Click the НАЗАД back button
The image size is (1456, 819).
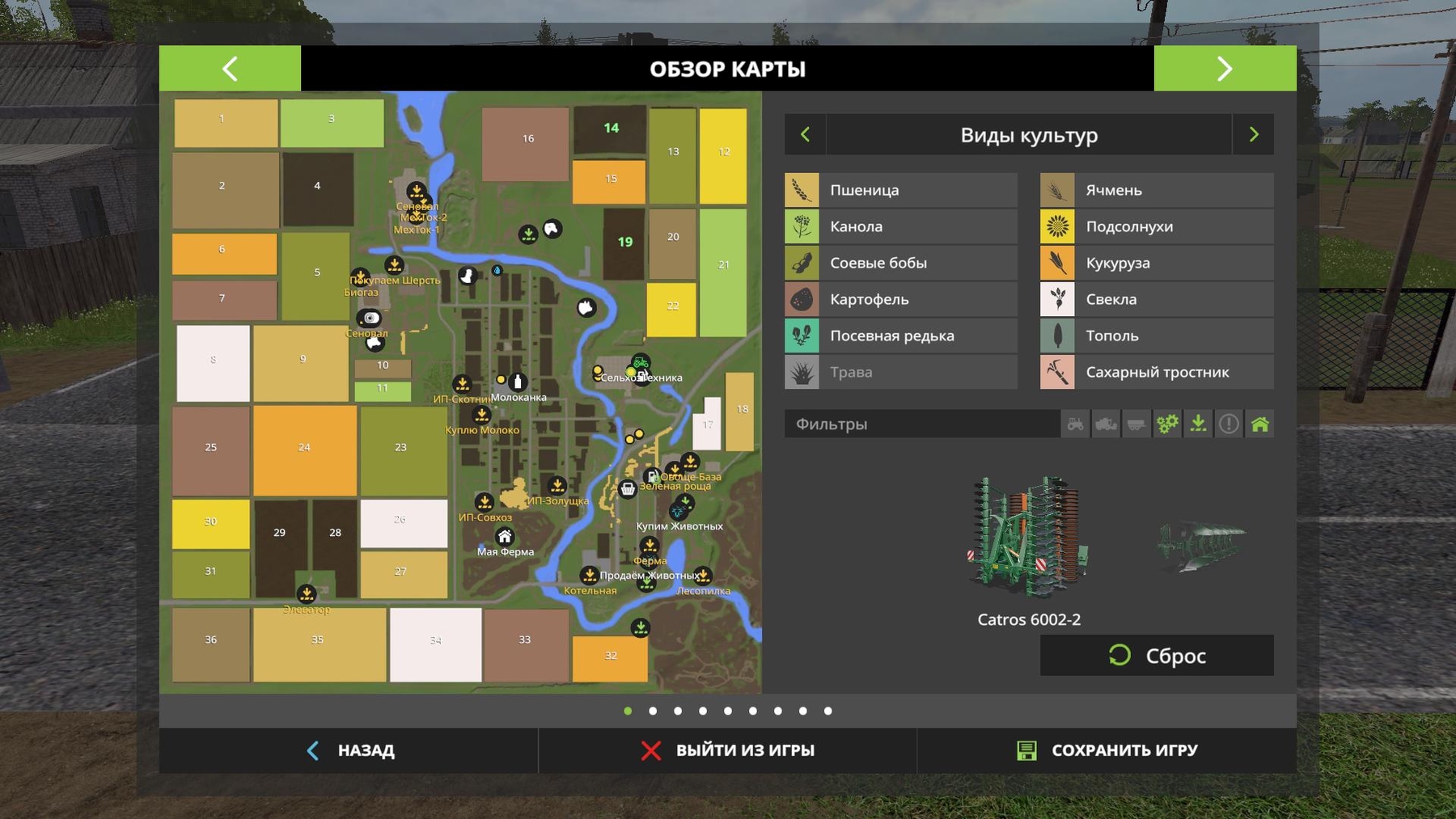point(349,750)
